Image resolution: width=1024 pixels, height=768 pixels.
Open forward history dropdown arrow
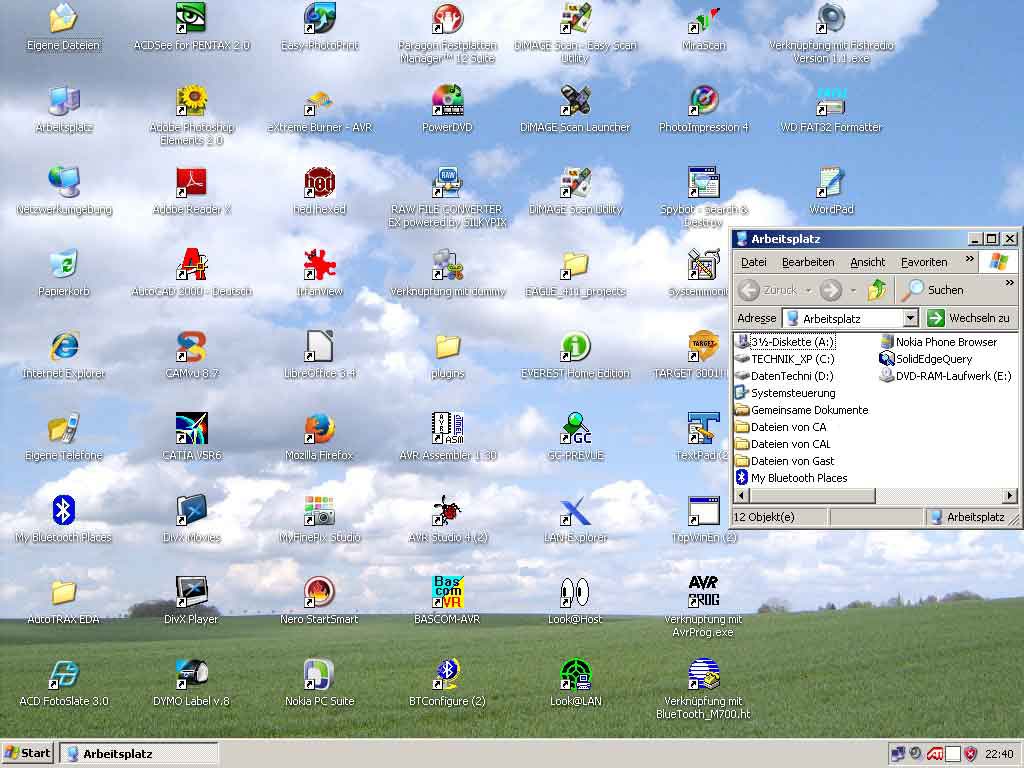[x=853, y=290]
